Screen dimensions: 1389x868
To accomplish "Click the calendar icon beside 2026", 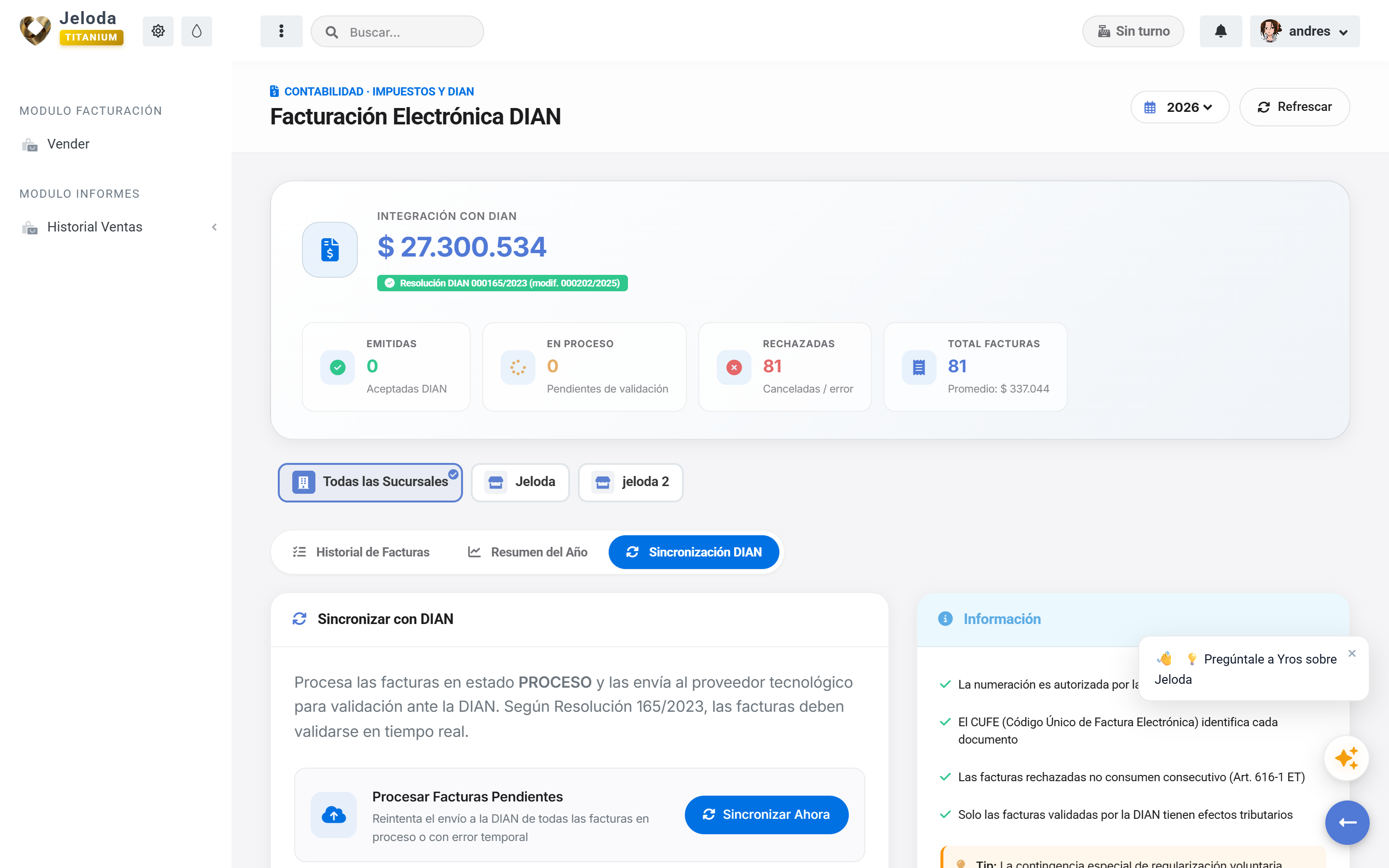I will tap(1150, 108).
